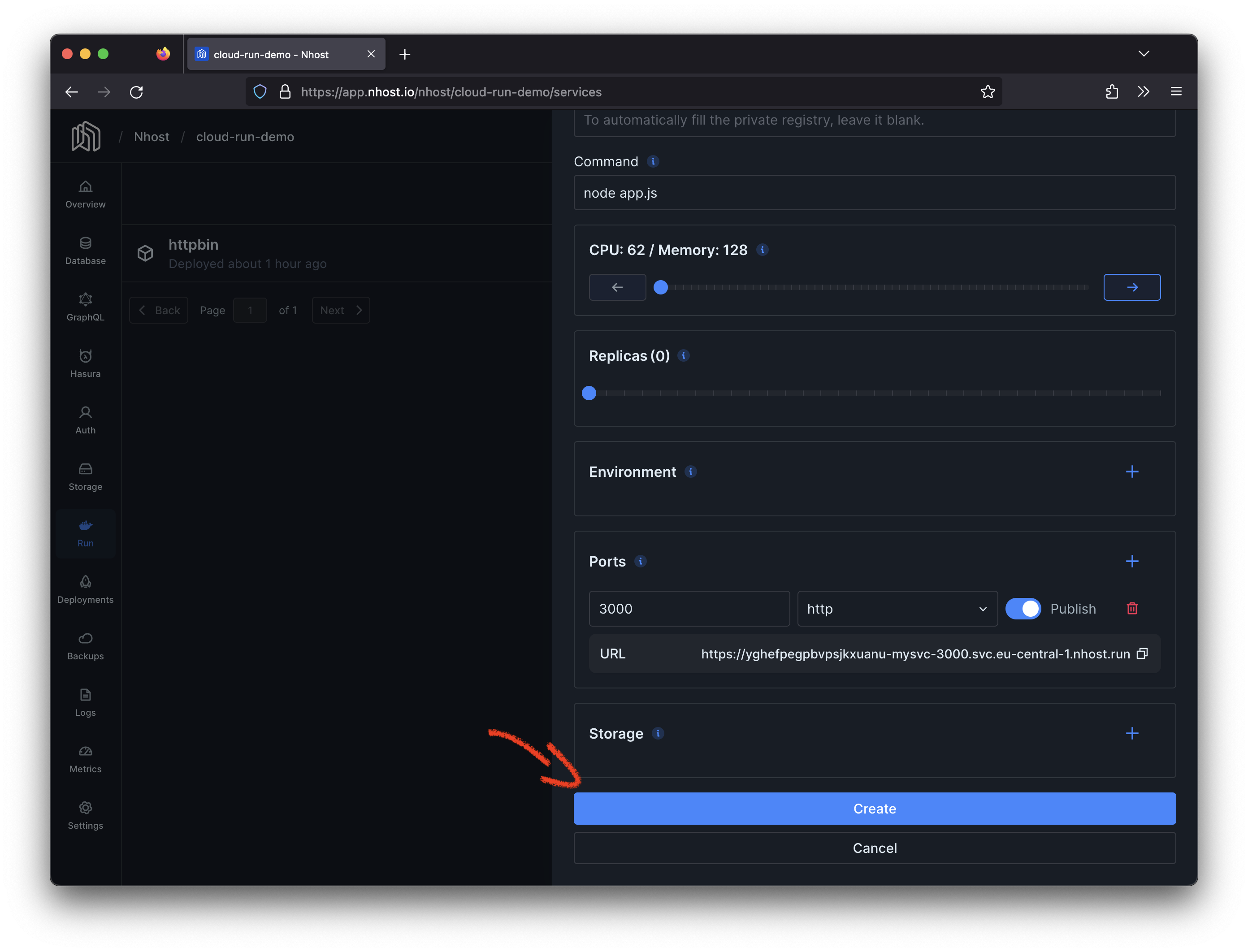
Task: Open the Hasura panel from sidebar
Action: tap(85, 363)
